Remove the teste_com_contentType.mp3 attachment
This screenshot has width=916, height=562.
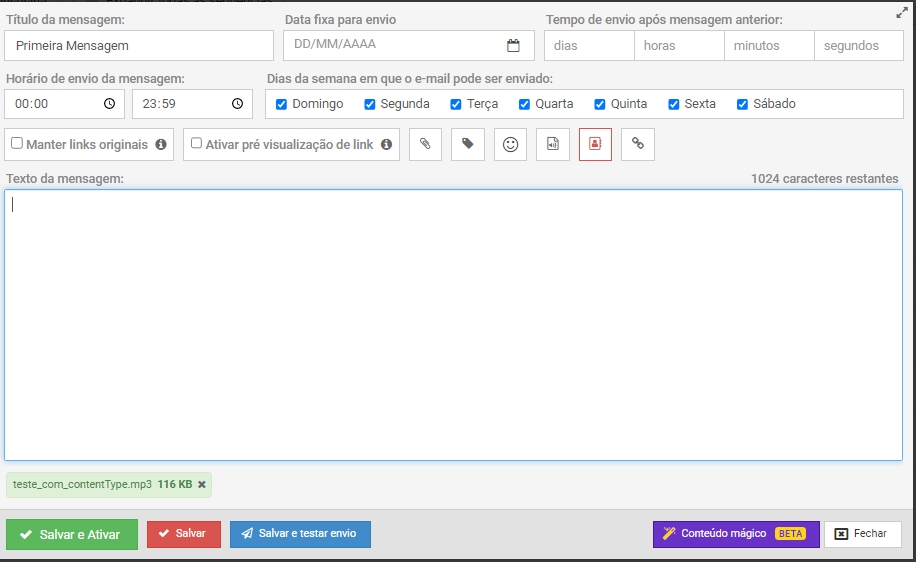(x=202, y=485)
